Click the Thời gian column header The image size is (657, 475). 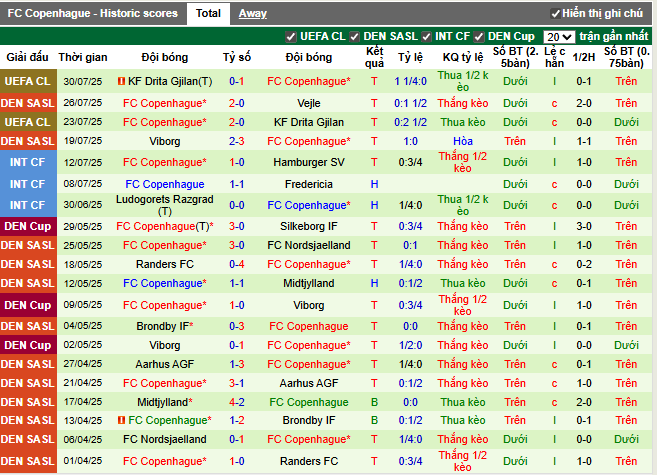coord(83,57)
